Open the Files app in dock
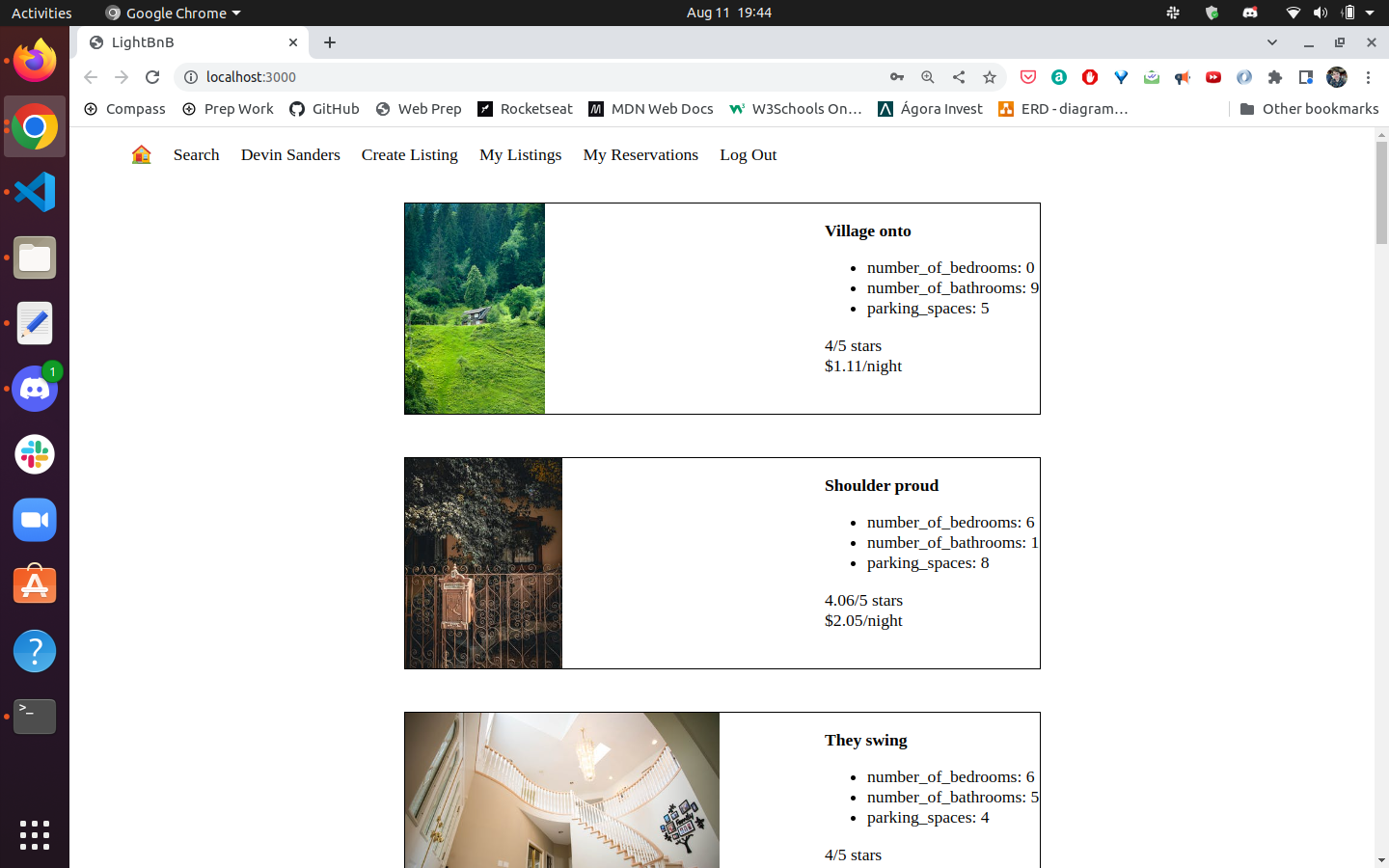 point(35,258)
